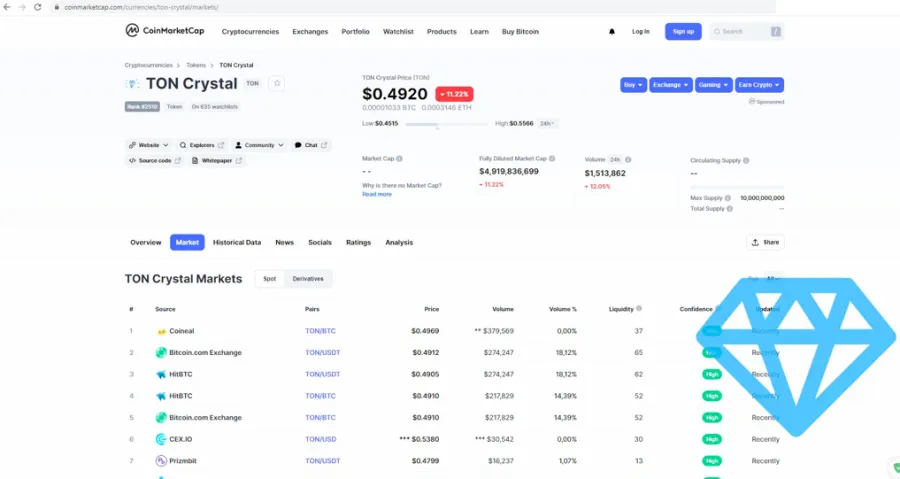Image resolution: width=900 pixels, height=479 pixels.
Task: Click the CEX.IO exchange logo
Action: pos(161,439)
